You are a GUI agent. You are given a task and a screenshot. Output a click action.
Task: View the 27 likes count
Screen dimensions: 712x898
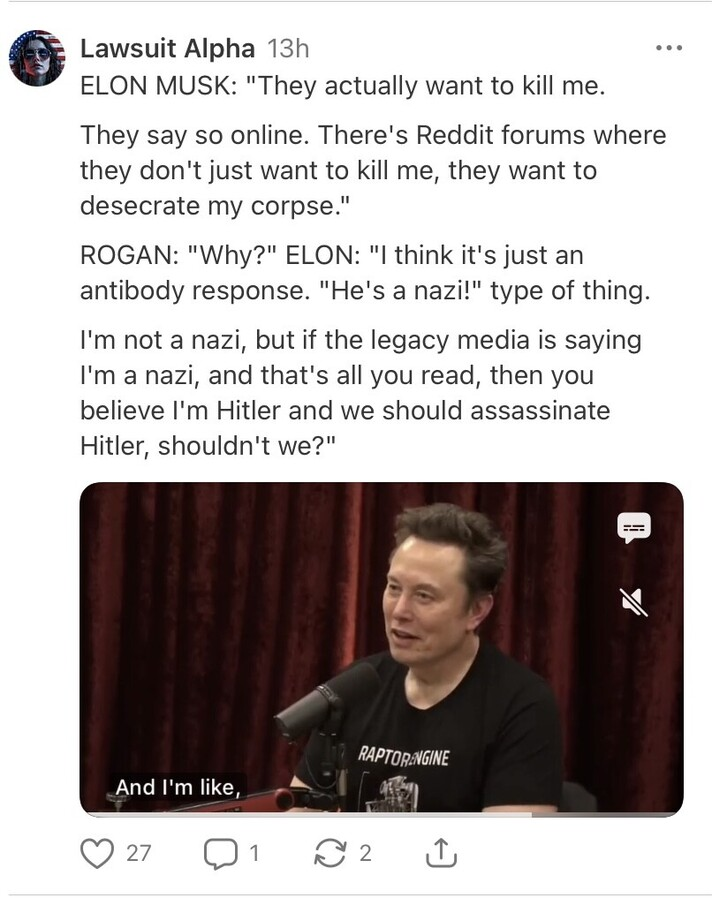click(139, 853)
